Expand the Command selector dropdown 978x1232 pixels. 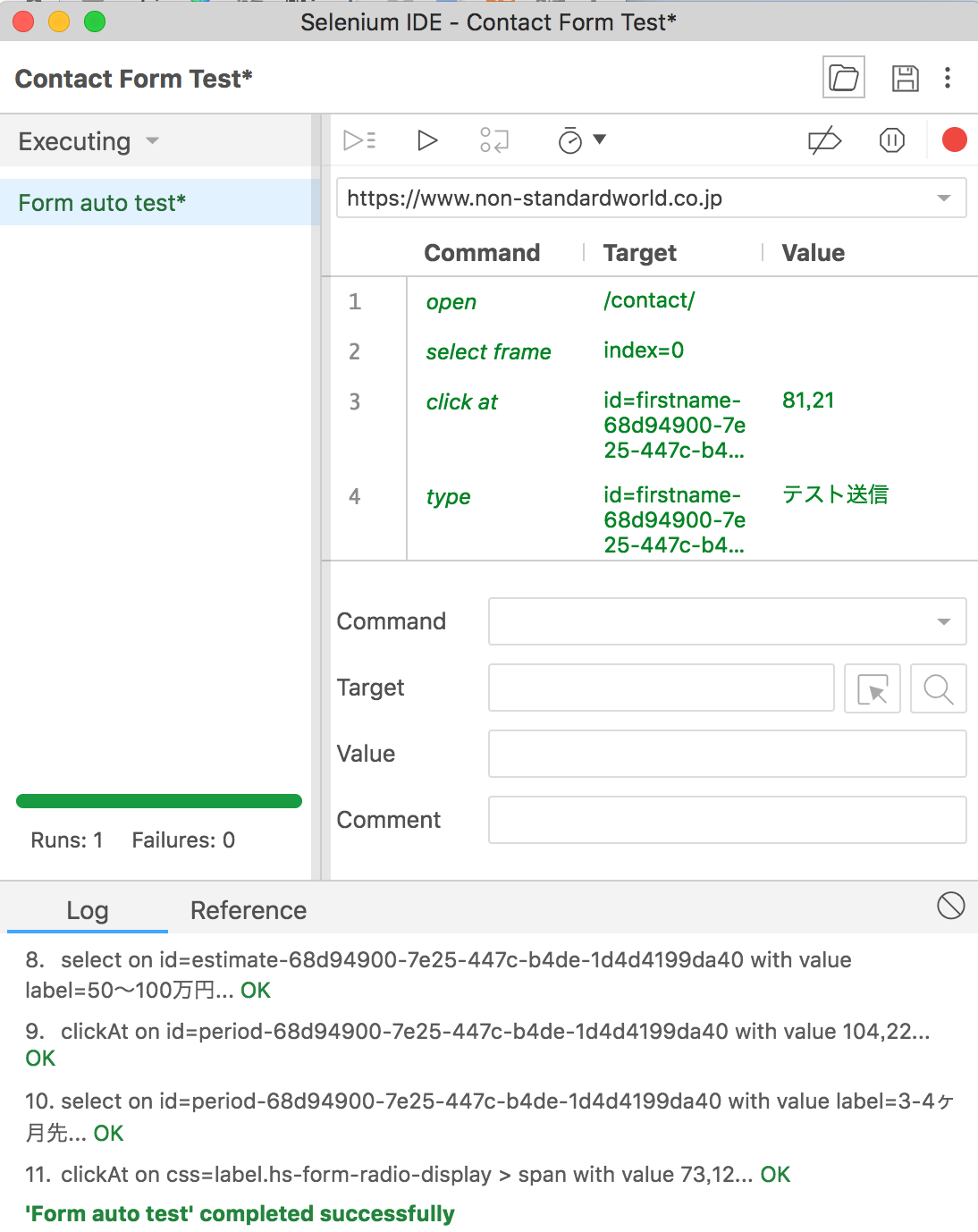(x=944, y=621)
